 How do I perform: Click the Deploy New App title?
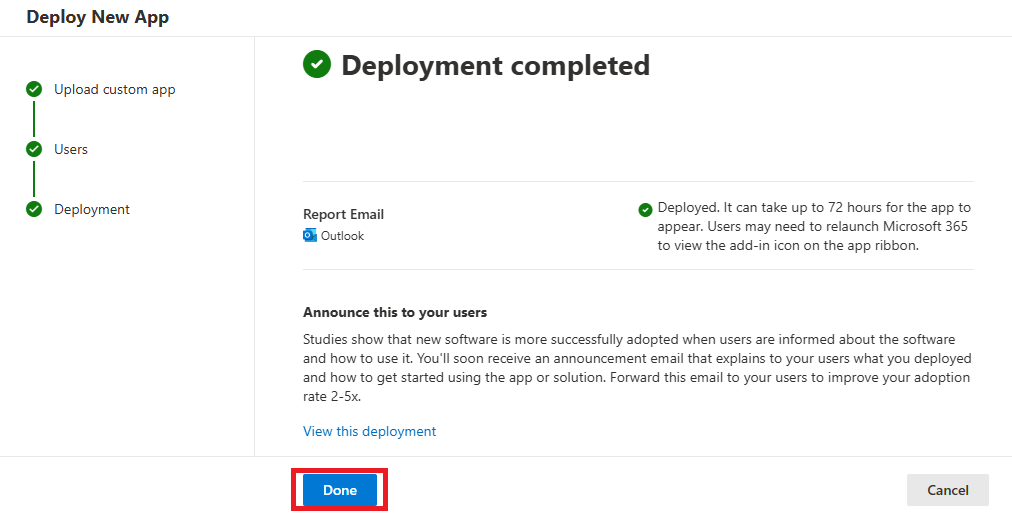pyautogui.click(x=98, y=17)
